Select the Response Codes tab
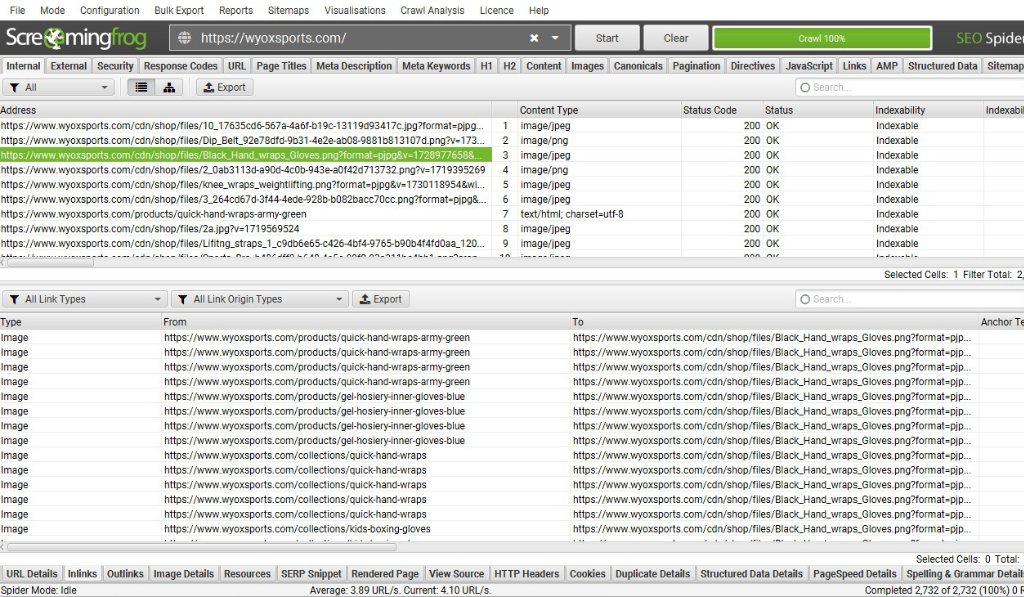 [x=180, y=66]
